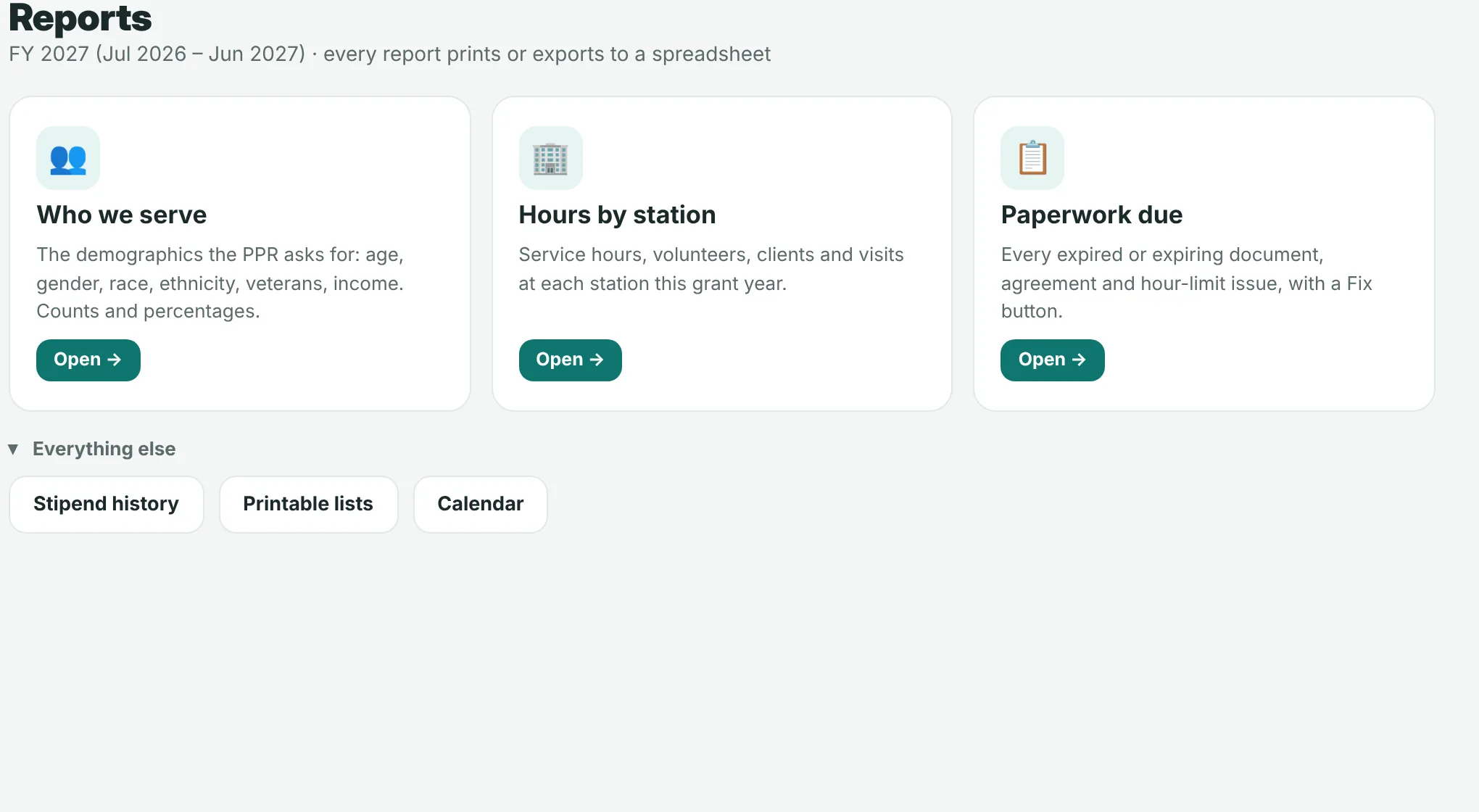Click the Paperwork due heading
Screen dimensions: 1479x812
coord(1092,215)
